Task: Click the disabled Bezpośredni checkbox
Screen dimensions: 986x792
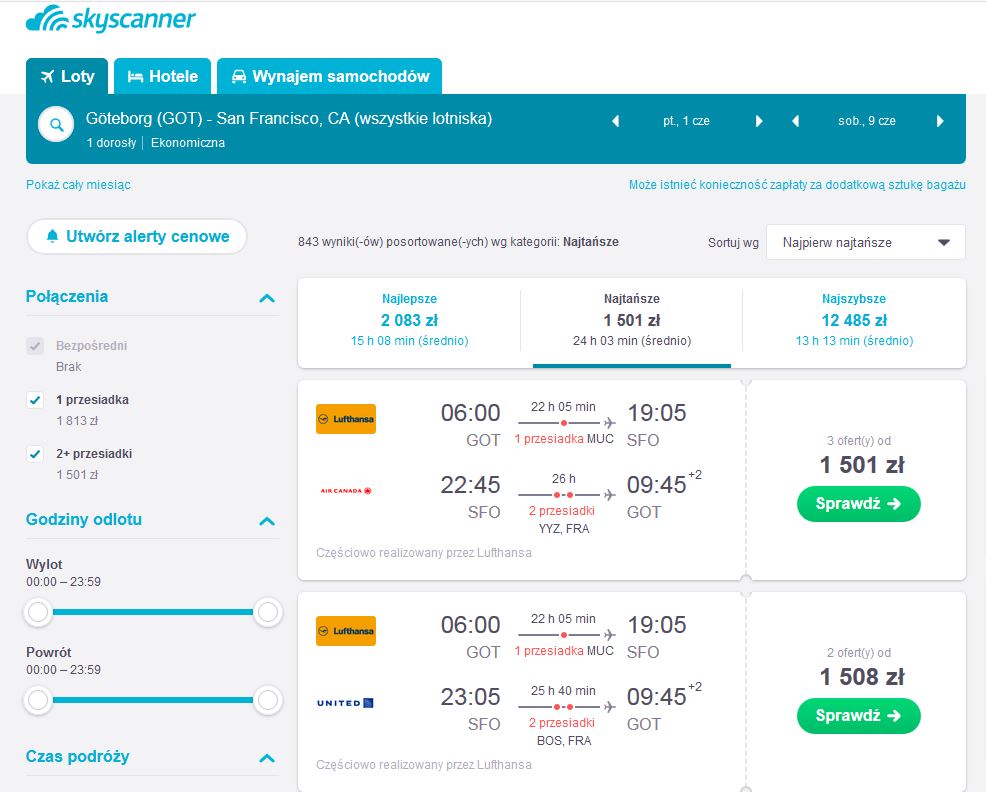Action: (35, 345)
